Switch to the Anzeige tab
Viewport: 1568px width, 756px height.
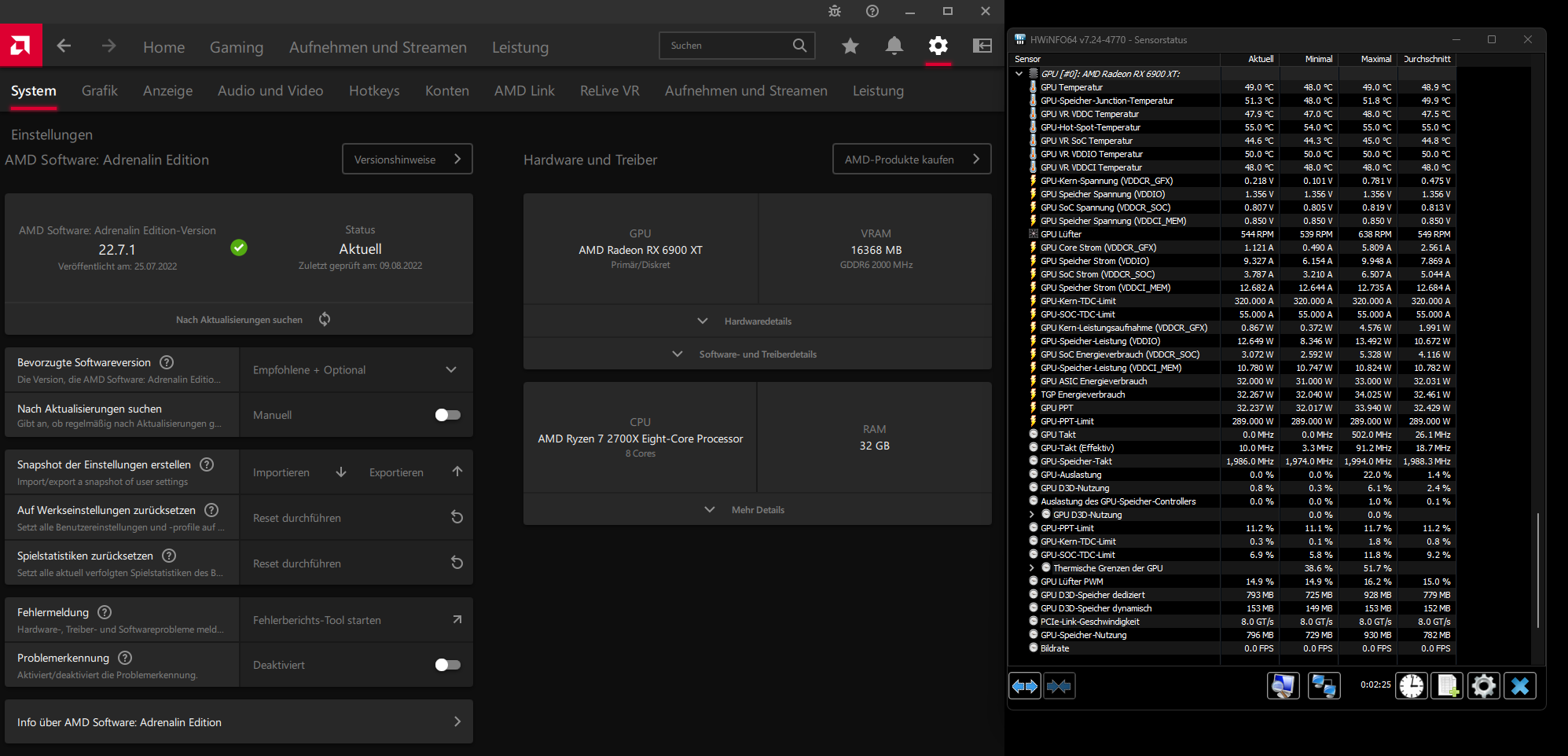click(x=168, y=91)
